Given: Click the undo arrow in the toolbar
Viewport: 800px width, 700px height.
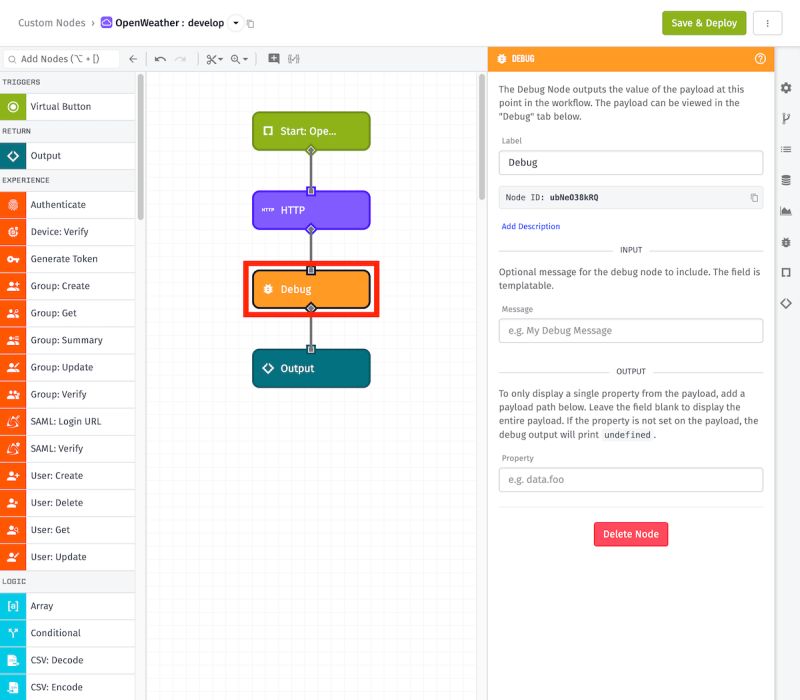Looking at the screenshot, I should pos(160,58).
